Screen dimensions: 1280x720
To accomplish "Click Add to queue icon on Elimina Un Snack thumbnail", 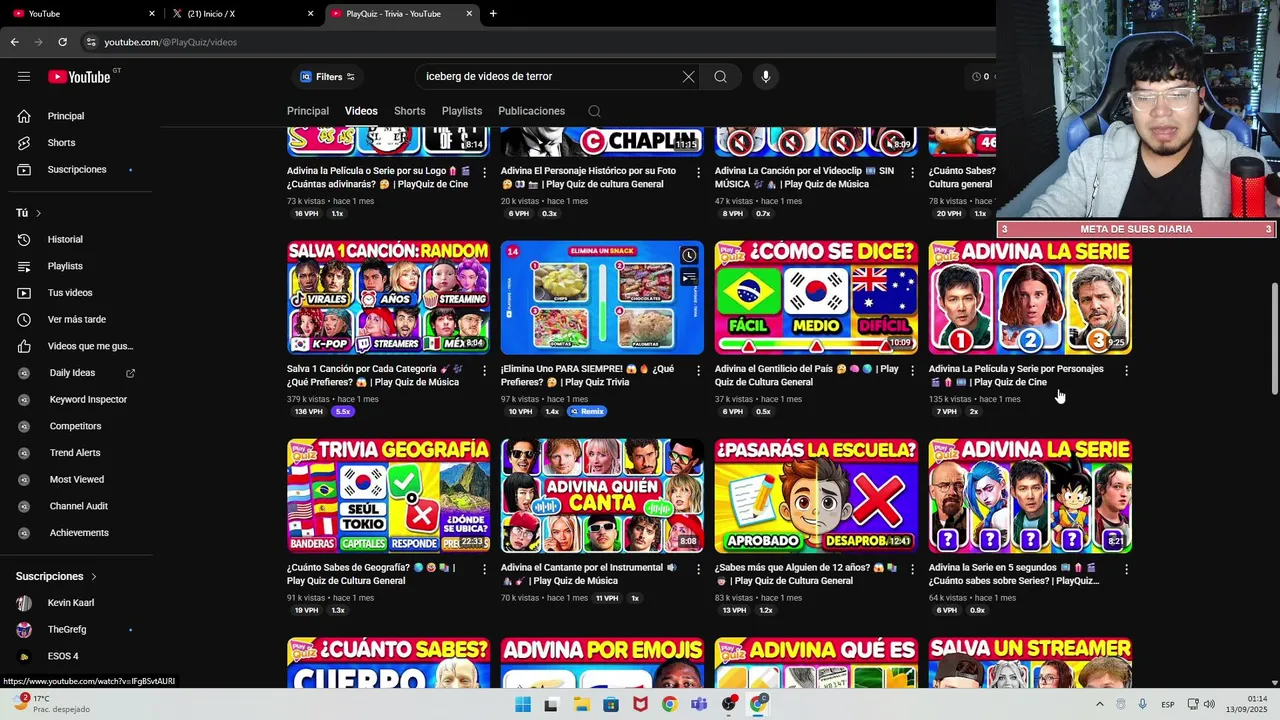I will coord(689,277).
